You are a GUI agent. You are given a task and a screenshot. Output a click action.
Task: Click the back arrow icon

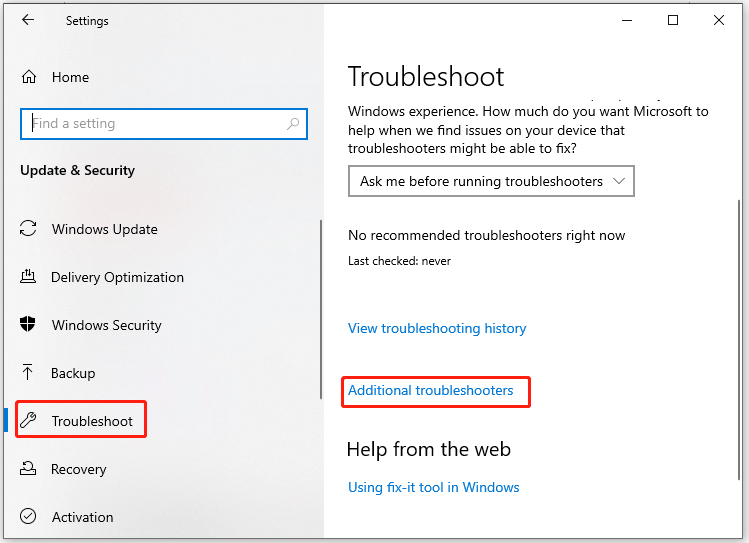[x=28, y=20]
